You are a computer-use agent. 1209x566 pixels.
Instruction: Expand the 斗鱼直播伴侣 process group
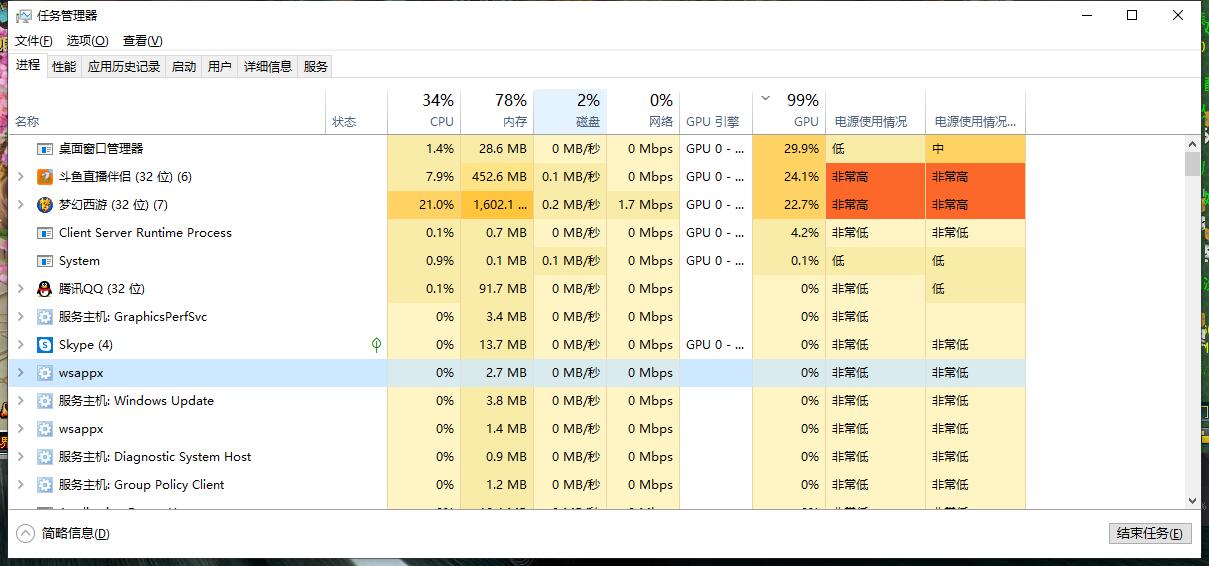(x=20, y=176)
